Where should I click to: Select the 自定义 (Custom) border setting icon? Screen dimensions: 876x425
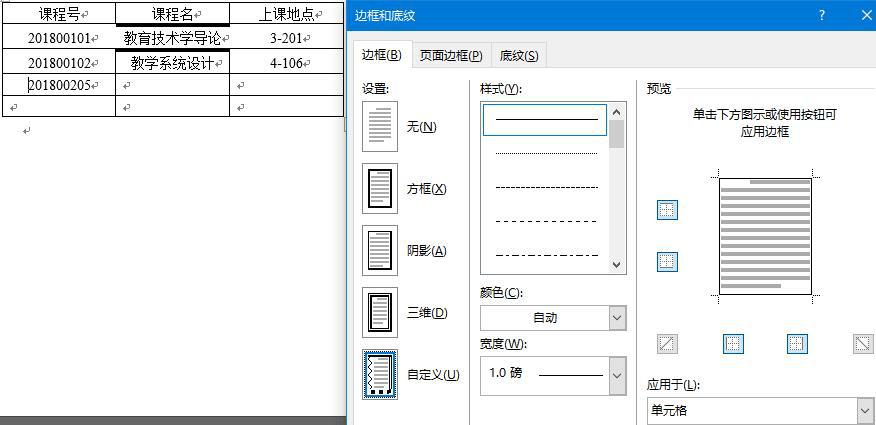point(380,375)
